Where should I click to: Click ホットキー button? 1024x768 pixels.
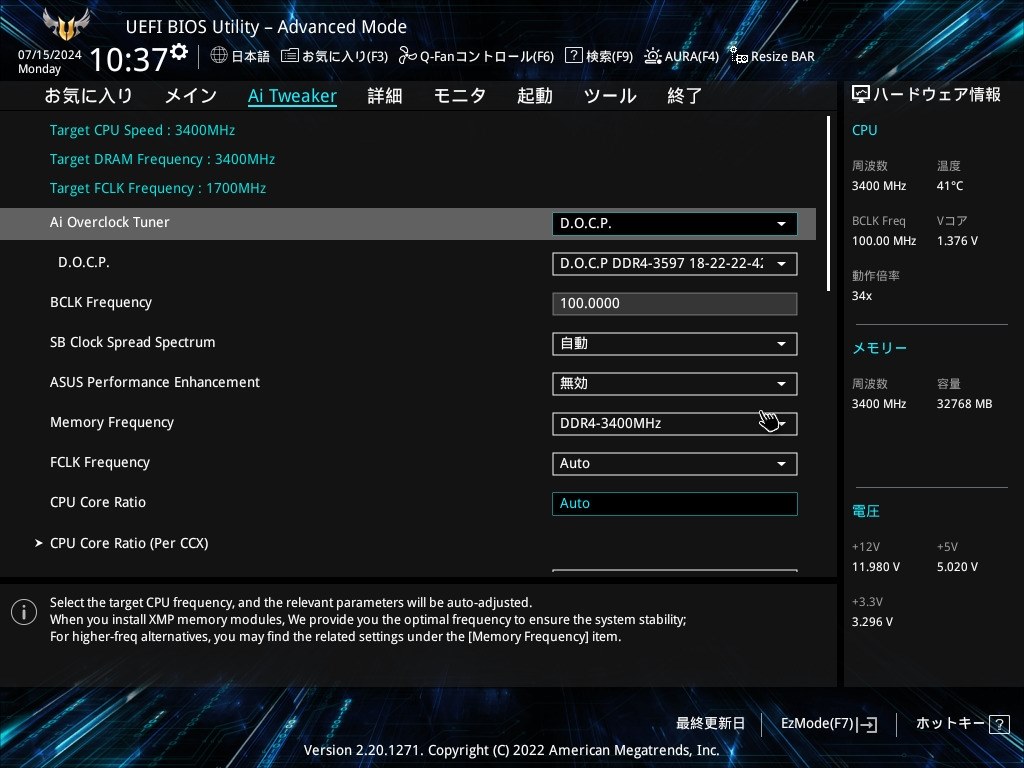963,724
